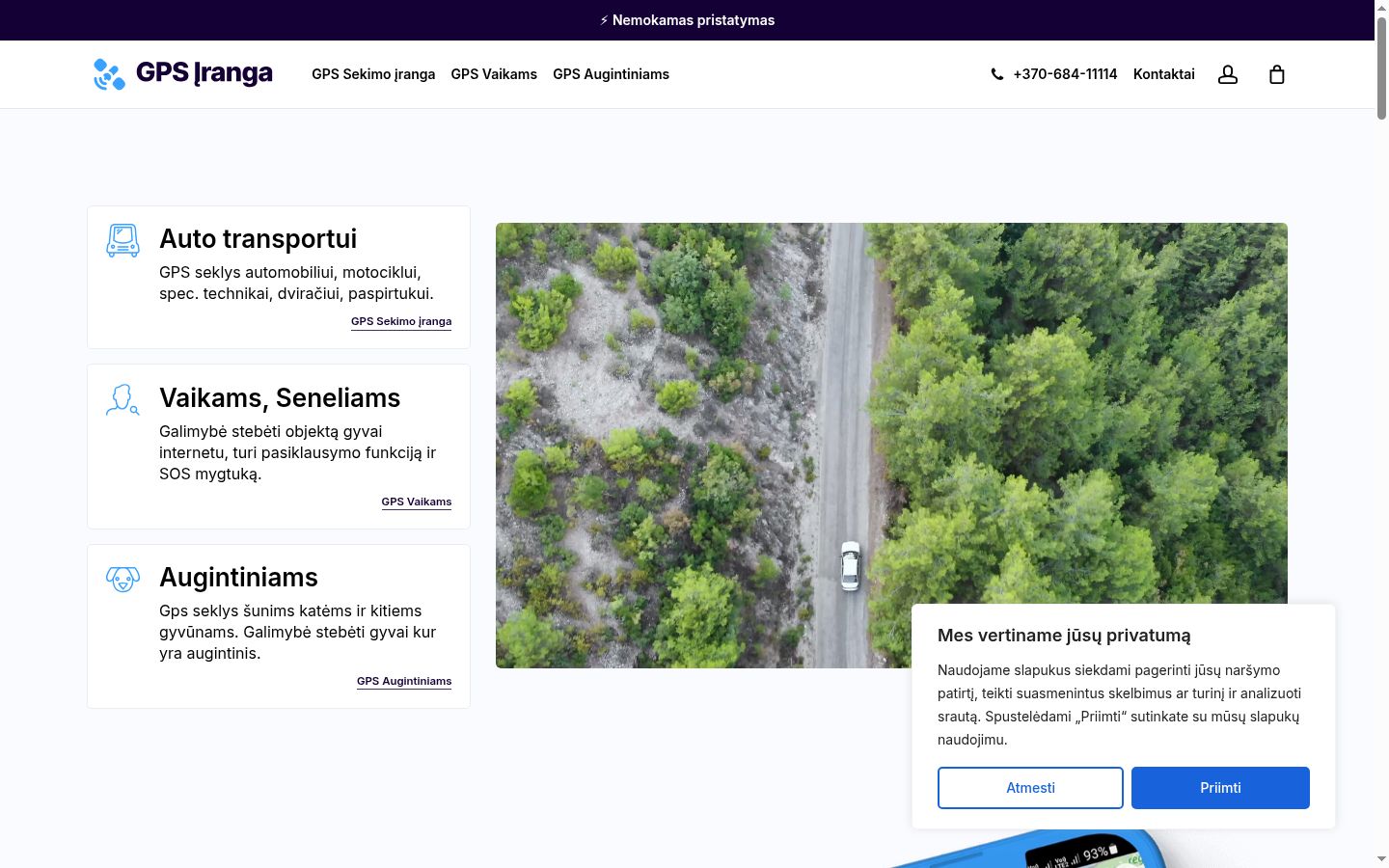Click the car icon for Auto transportui
Image resolution: width=1389 pixels, height=868 pixels.
tap(123, 240)
